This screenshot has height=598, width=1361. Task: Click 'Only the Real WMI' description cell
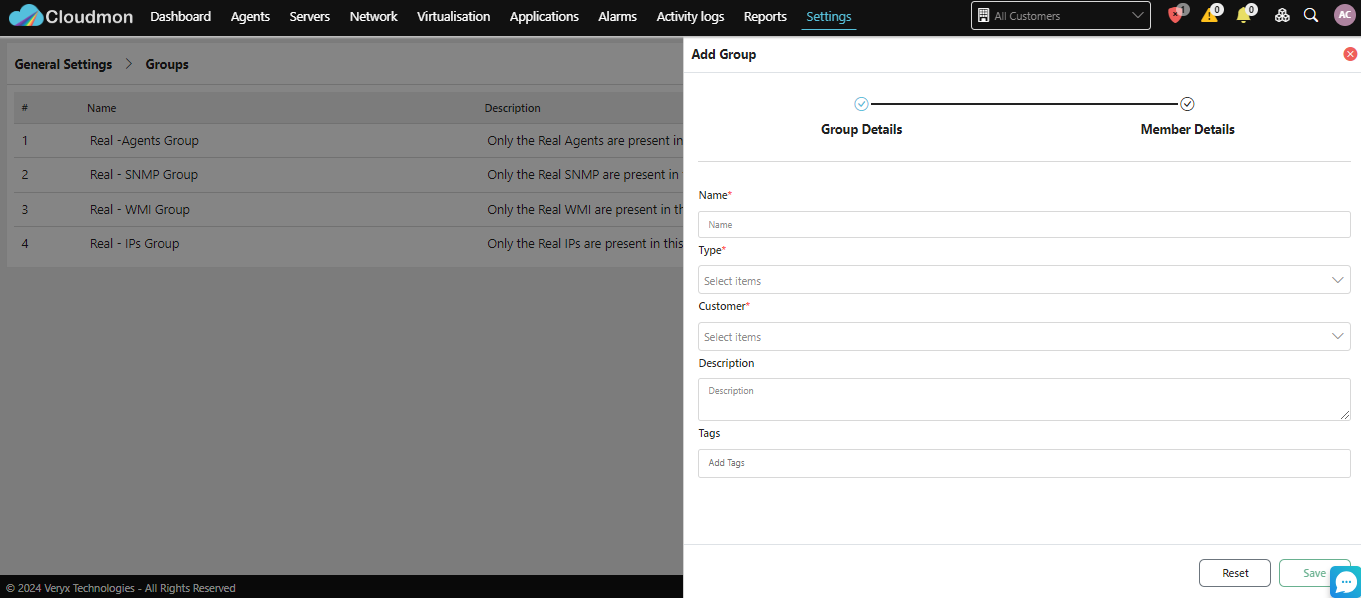pyautogui.click(x=585, y=210)
